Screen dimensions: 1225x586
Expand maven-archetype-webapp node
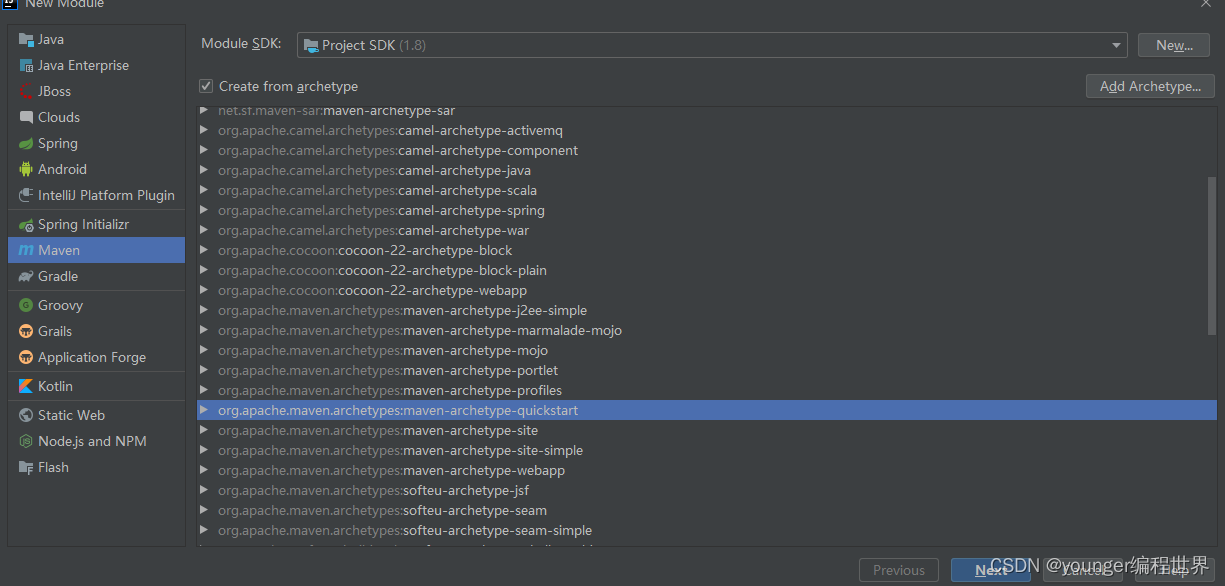click(x=205, y=470)
